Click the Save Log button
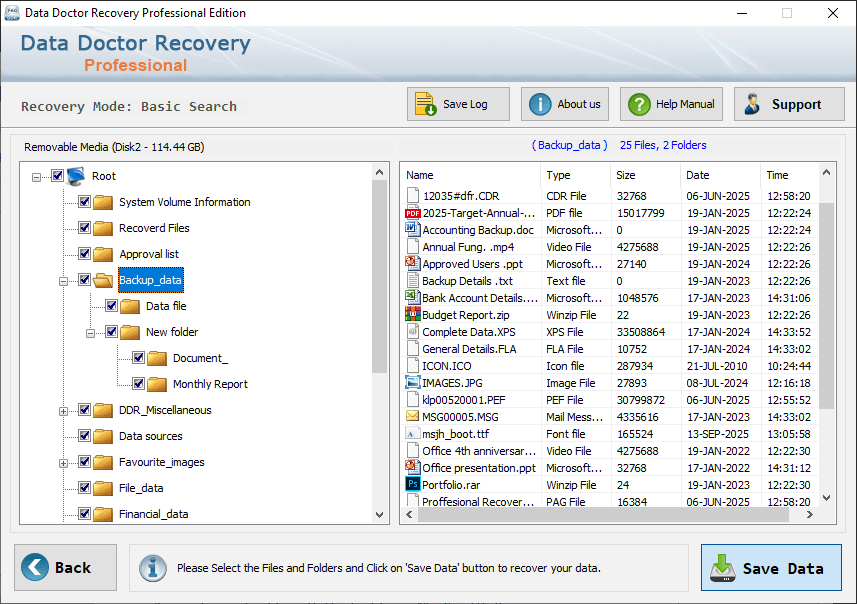Screen dimensions: 857x604 pyautogui.click(x=458, y=104)
